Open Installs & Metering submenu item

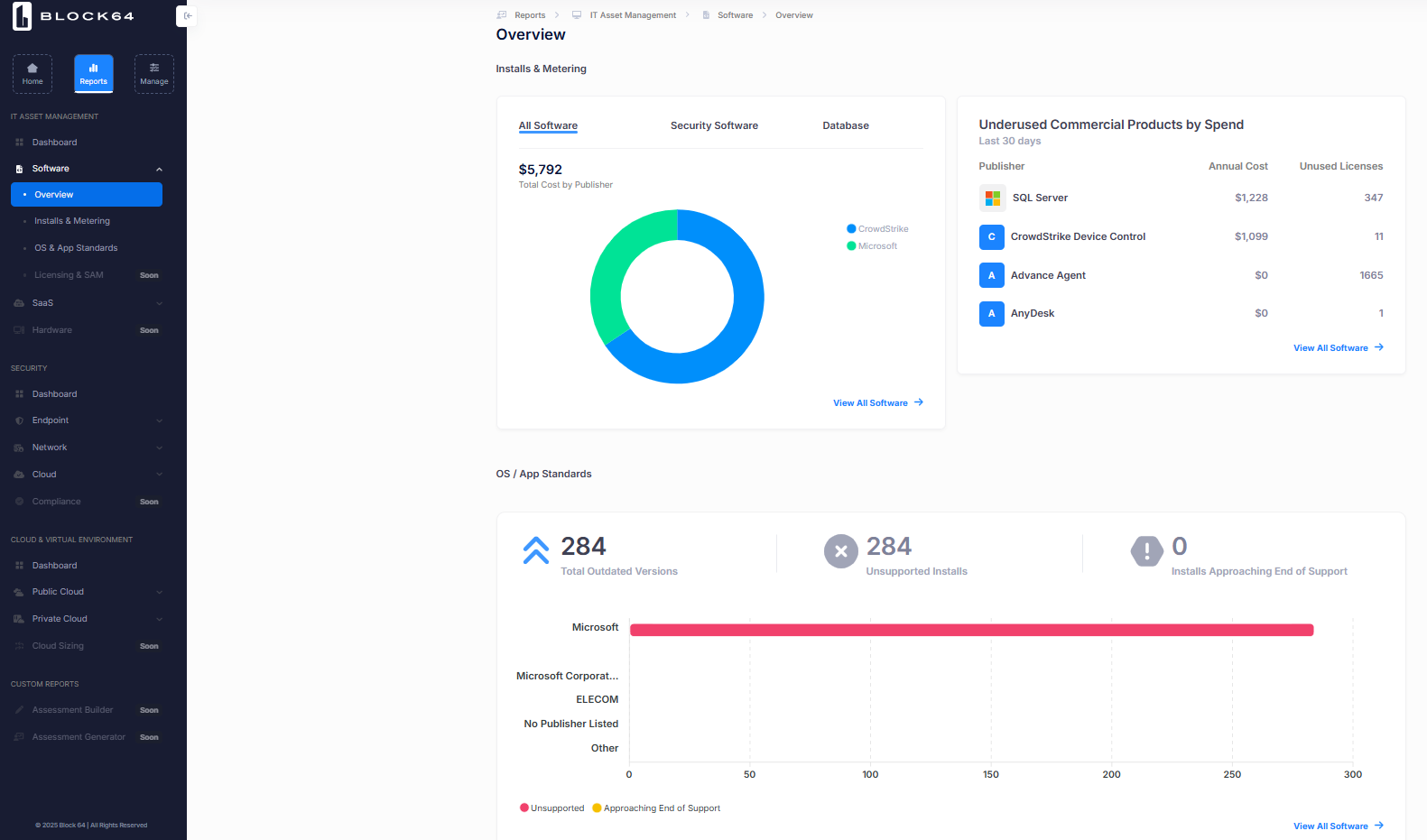72,221
